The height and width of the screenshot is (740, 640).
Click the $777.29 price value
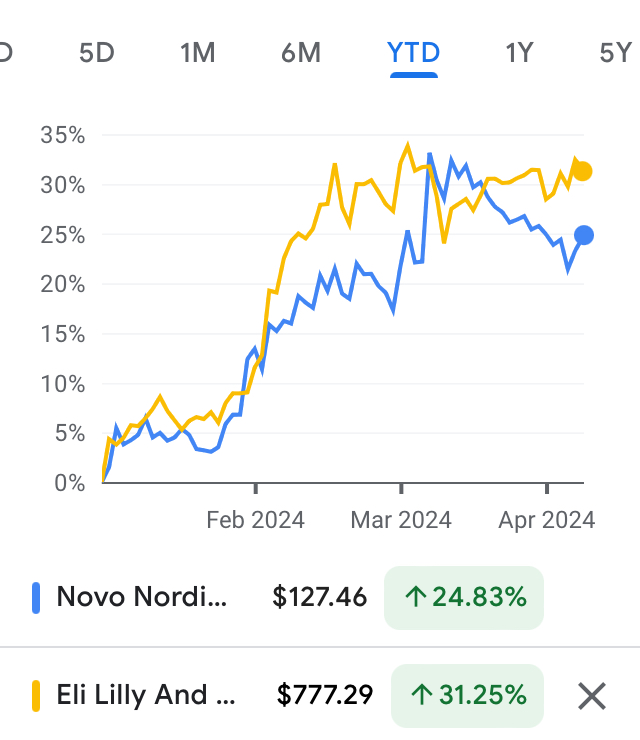click(x=325, y=695)
